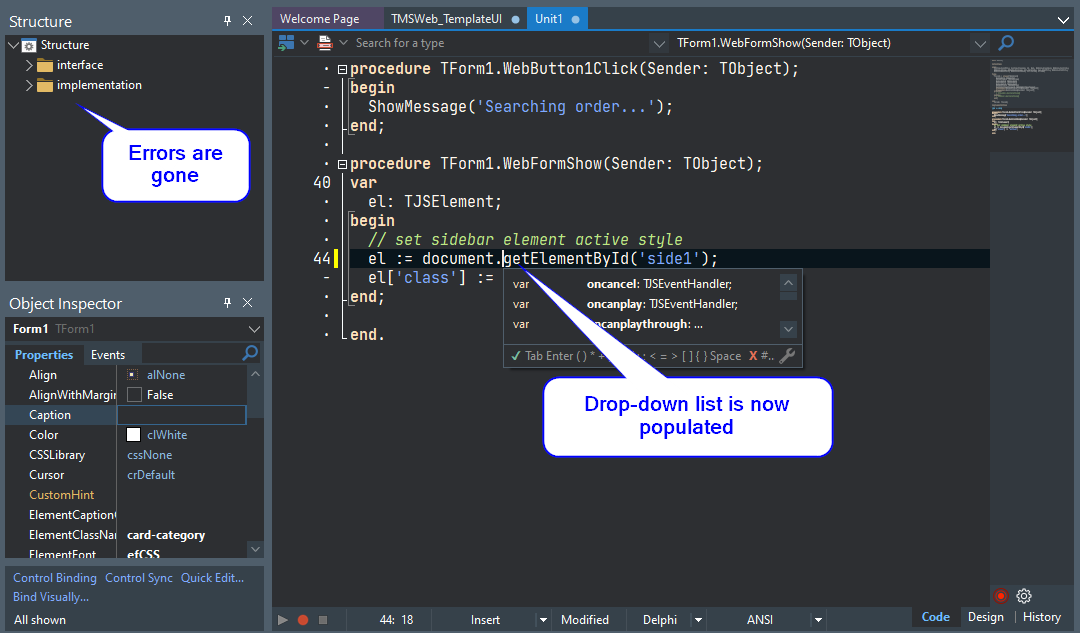Open the Control Binding link
Image resolution: width=1080 pixels, height=633 pixels.
tap(54, 578)
